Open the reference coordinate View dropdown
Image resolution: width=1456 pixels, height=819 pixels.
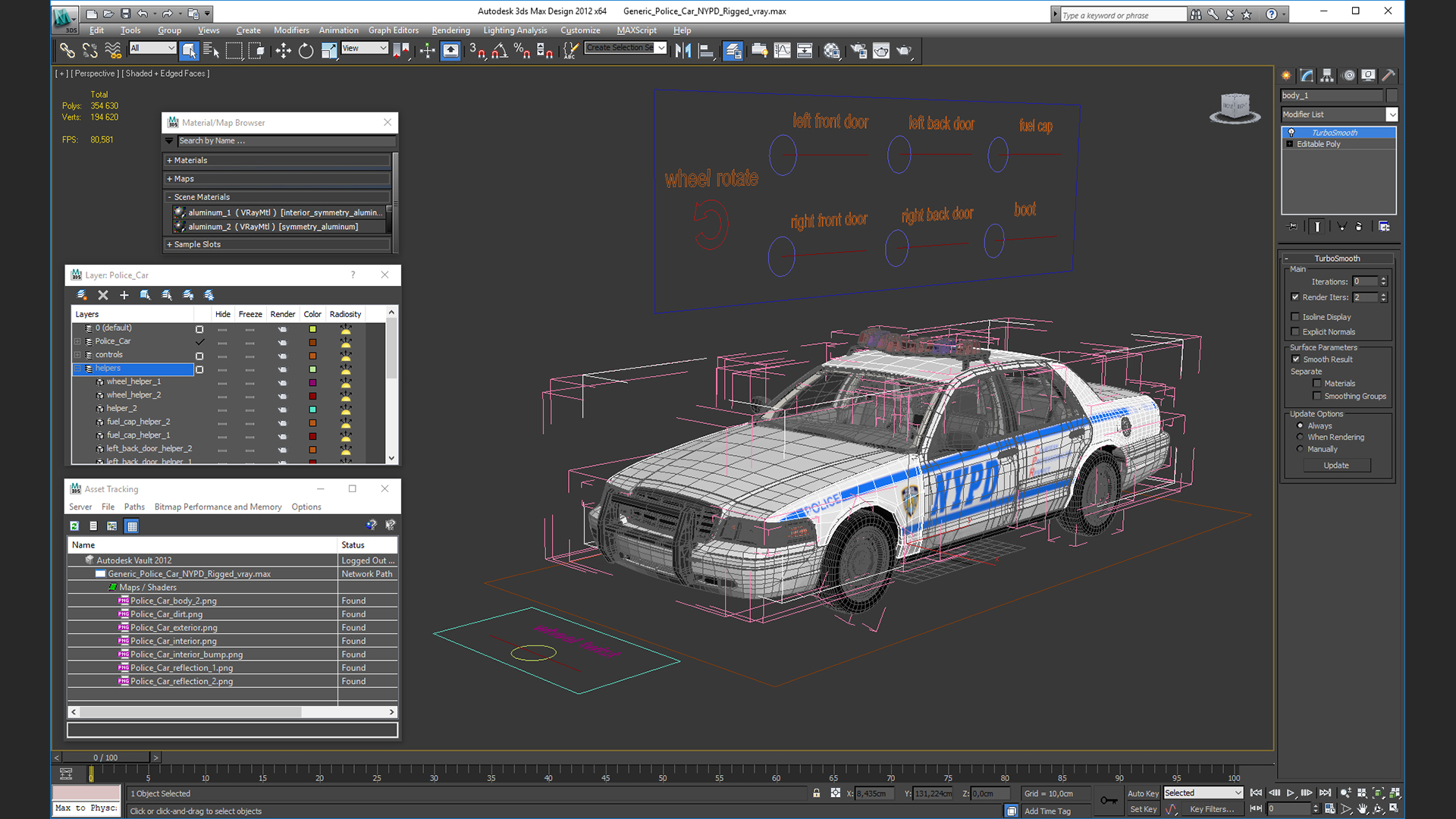click(x=365, y=48)
